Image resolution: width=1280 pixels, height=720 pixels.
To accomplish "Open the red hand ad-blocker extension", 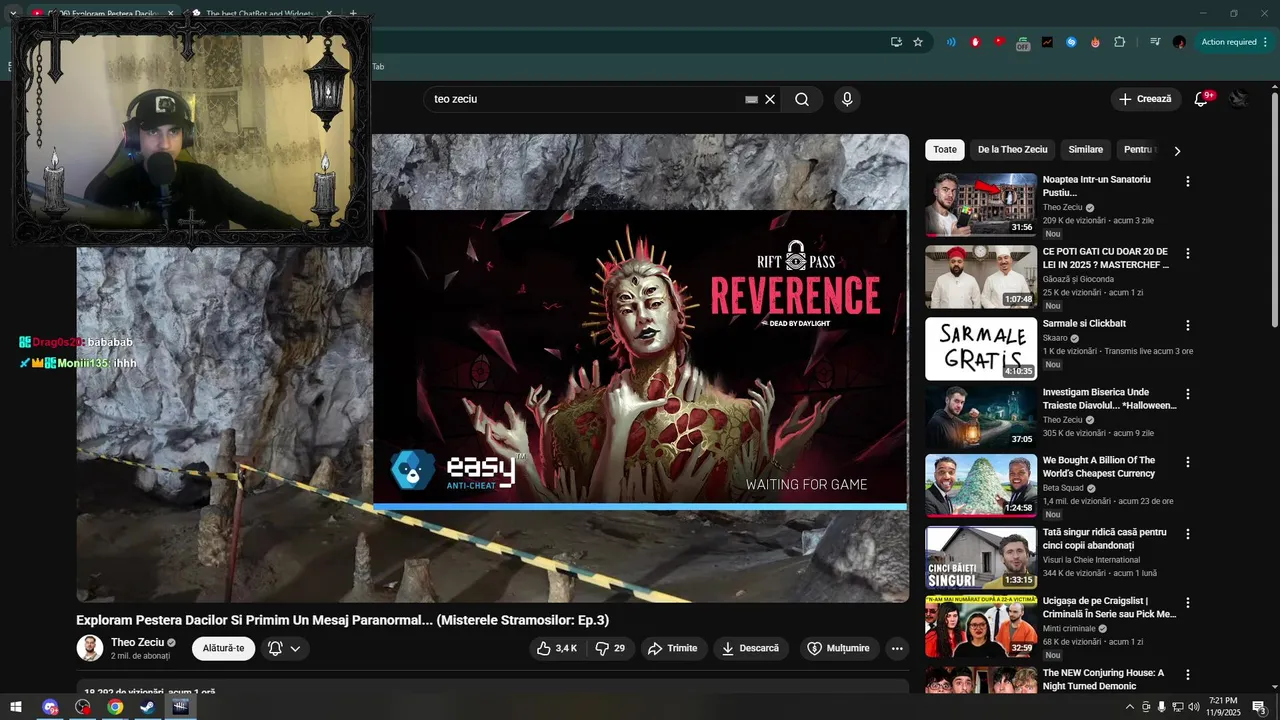I will tap(976, 42).
